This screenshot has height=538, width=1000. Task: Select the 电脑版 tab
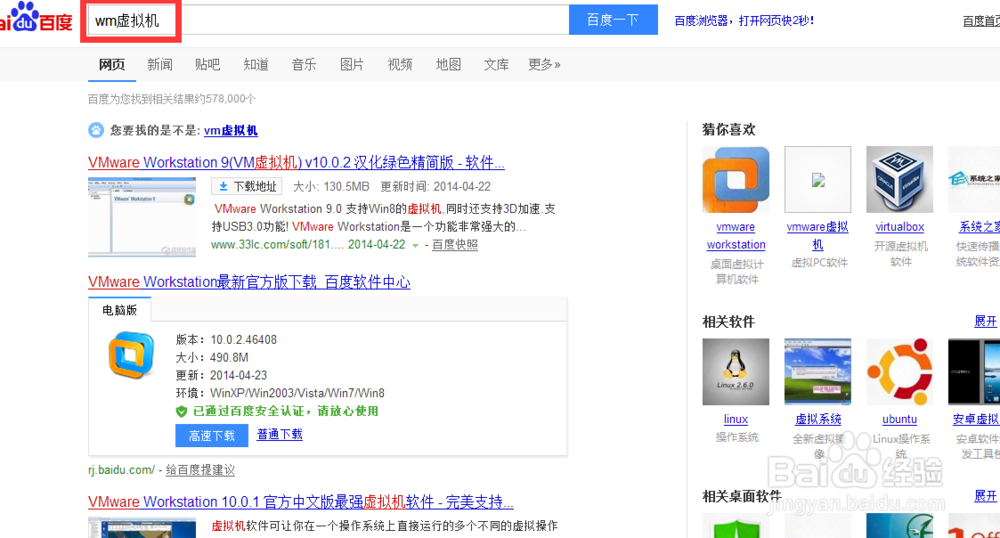[119, 310]
